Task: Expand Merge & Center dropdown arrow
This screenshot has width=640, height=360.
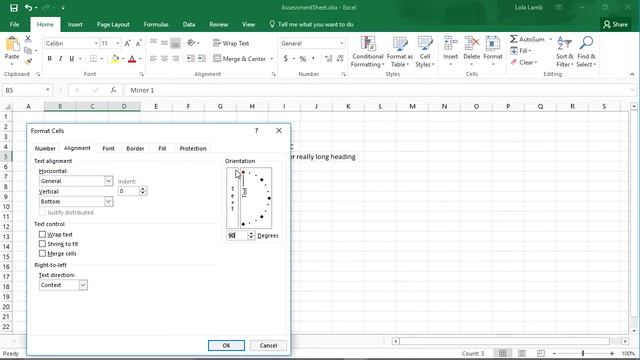Action: pyautogui.click(x=271, y=59)
